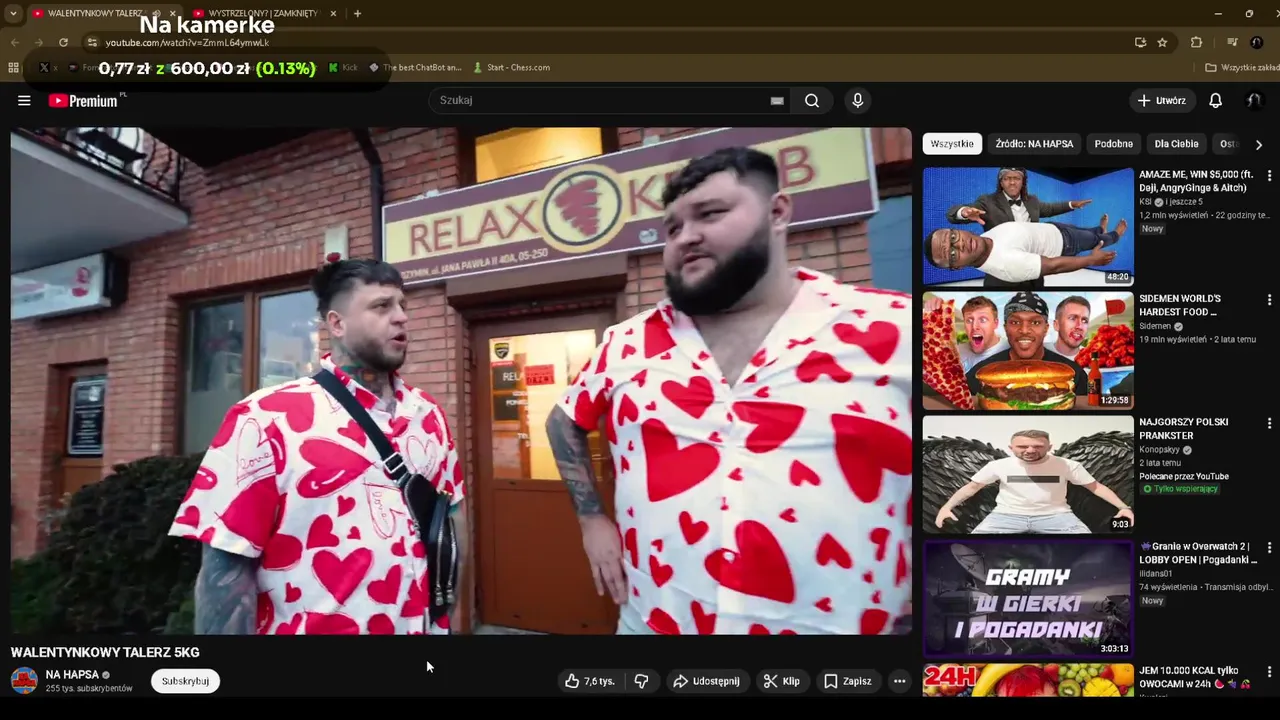Go back in browser history

point(14,42)
